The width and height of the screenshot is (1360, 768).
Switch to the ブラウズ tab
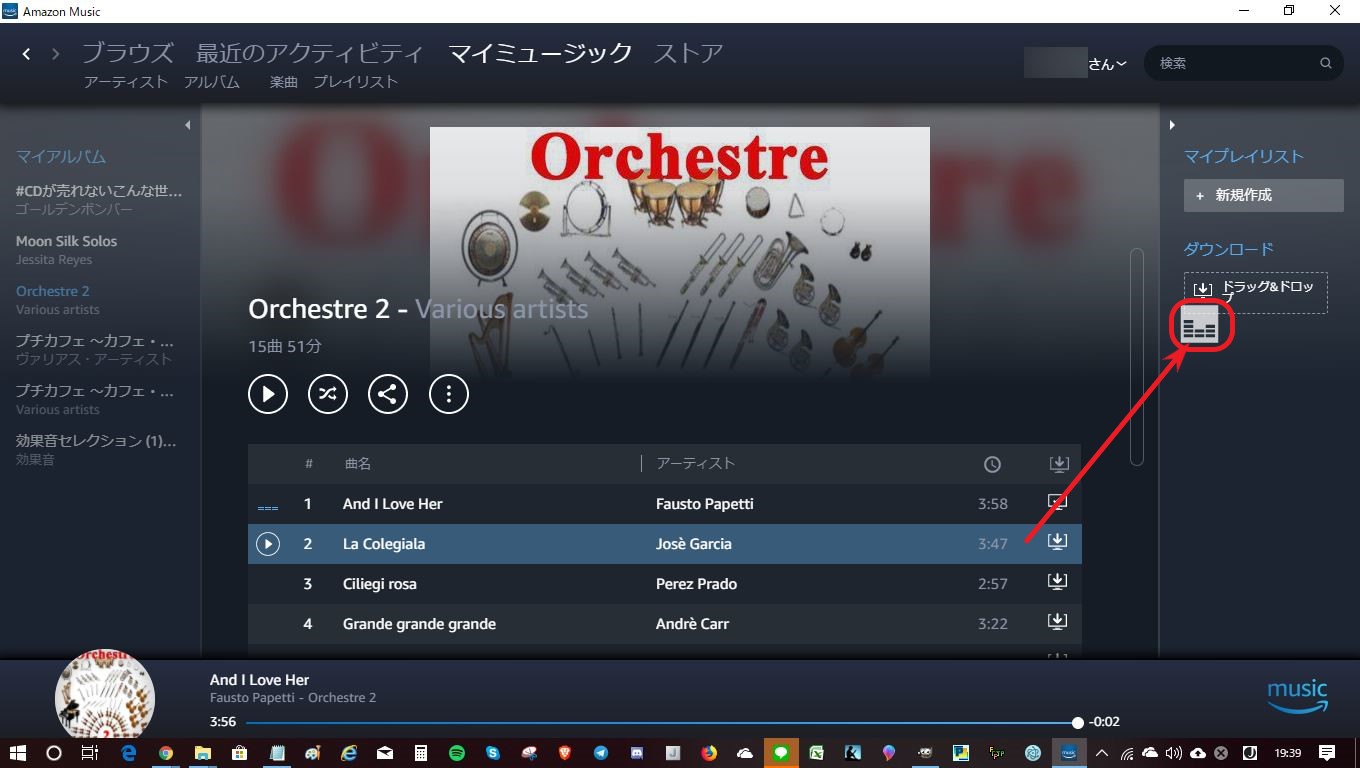tap(128, 53)
